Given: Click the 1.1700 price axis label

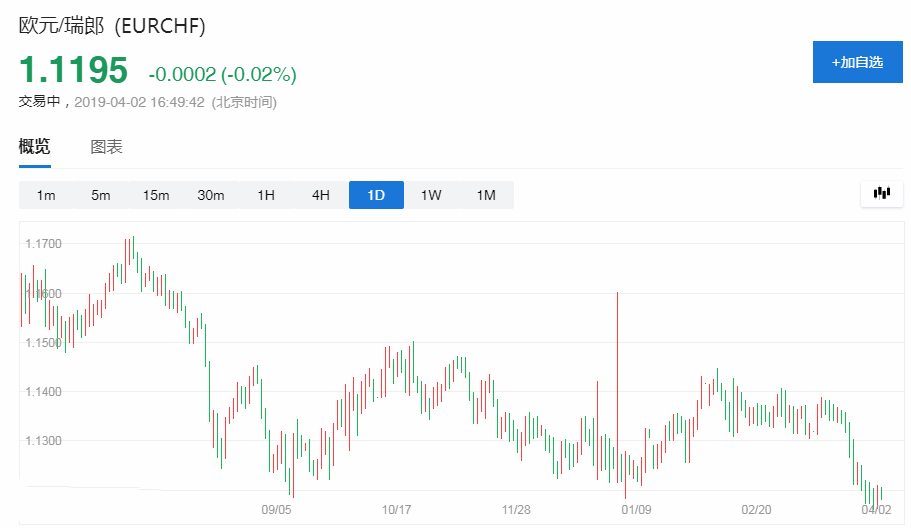Looking at the screenshot, I should (x=43, y=244).
